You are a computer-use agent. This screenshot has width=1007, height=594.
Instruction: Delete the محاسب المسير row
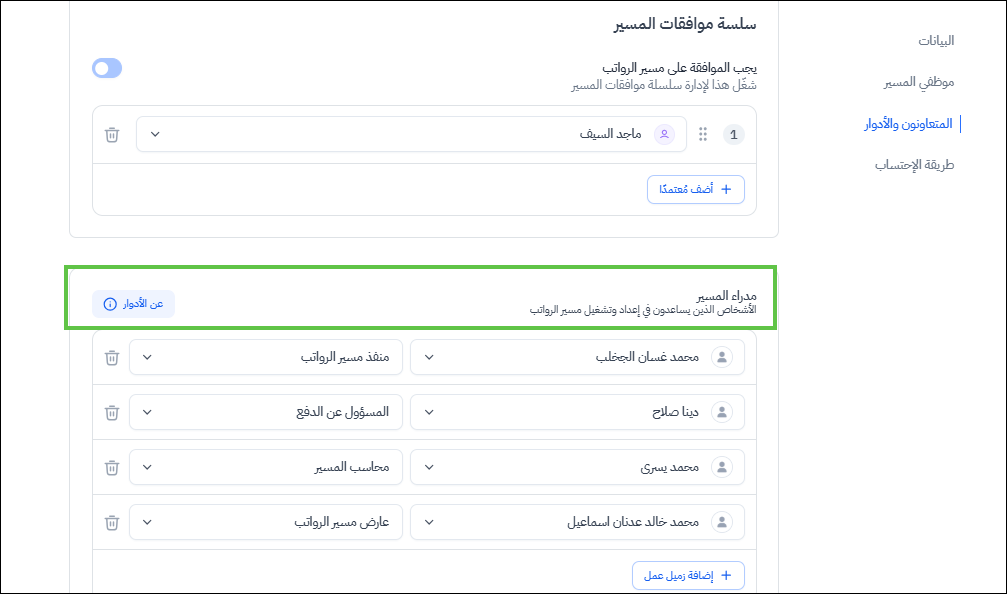[112, 467]
